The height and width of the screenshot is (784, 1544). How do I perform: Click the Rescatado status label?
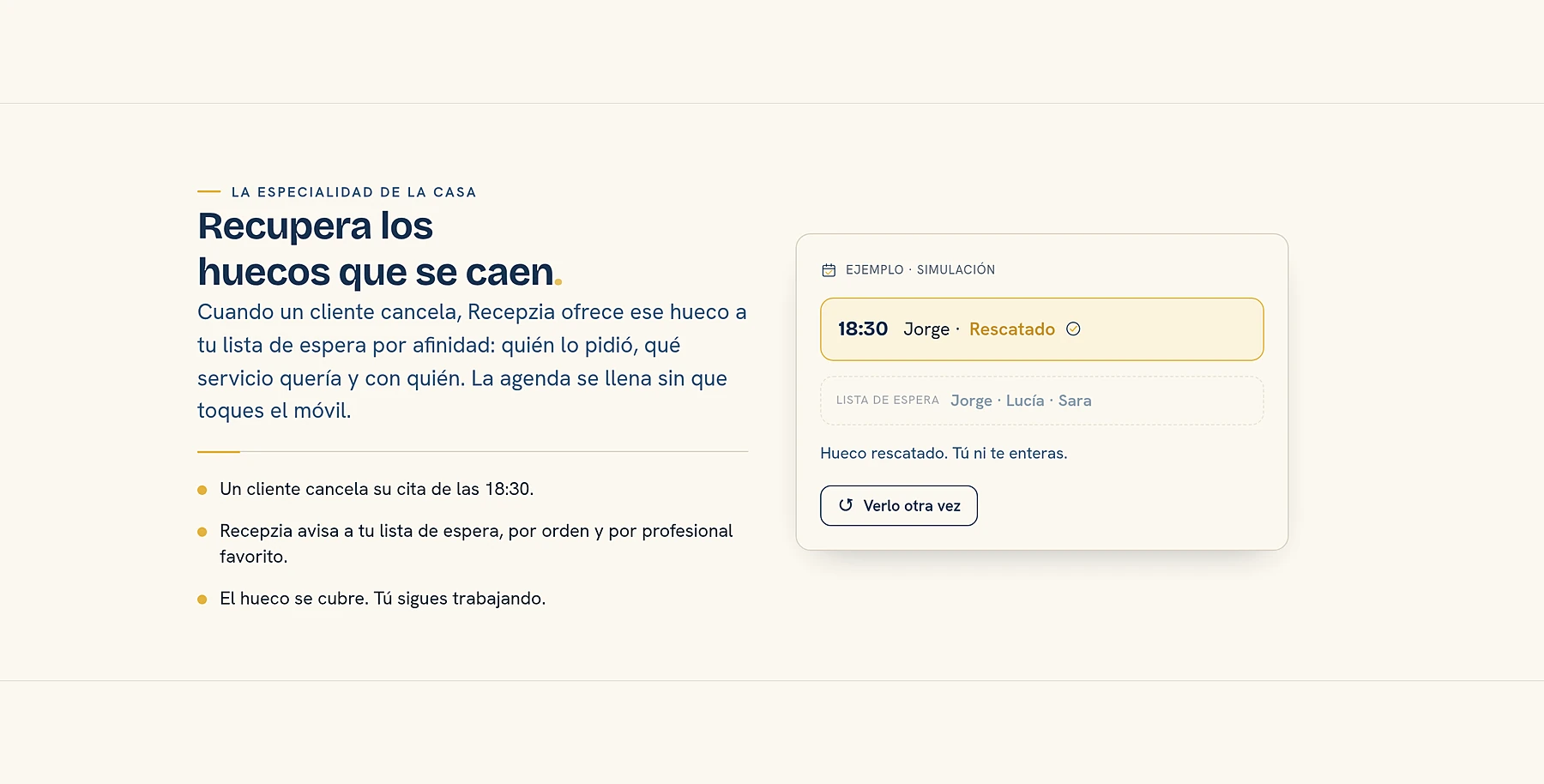[x=1012, y=329]
